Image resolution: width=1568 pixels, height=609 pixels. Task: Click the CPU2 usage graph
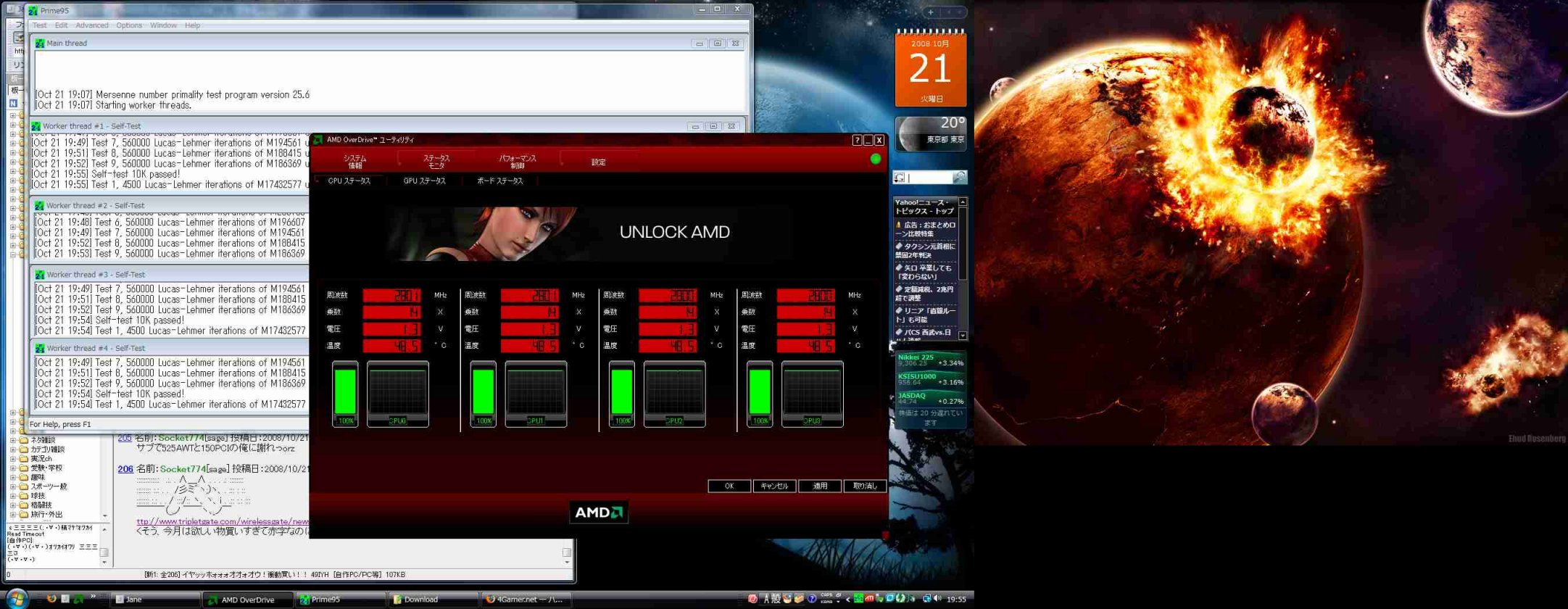(674, 394)
